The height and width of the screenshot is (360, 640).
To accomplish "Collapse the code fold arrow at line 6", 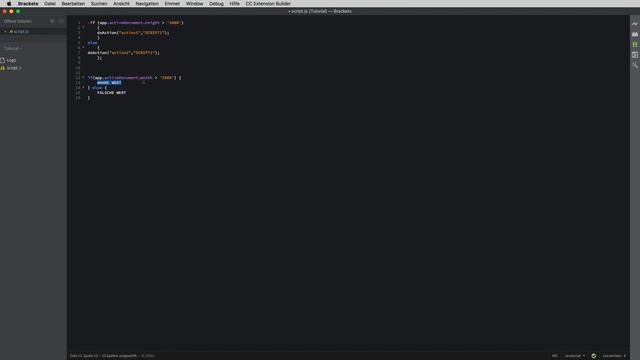I will 84,47.
